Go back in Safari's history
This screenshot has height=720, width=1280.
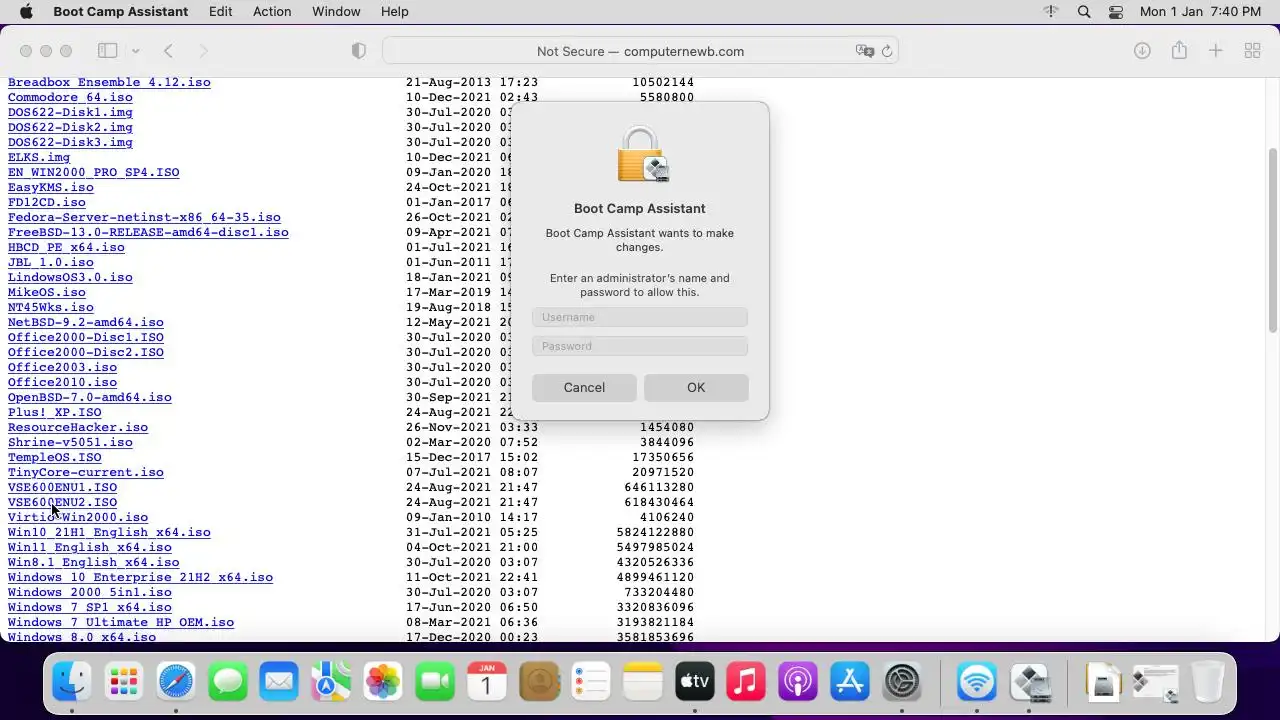[168, 51]
